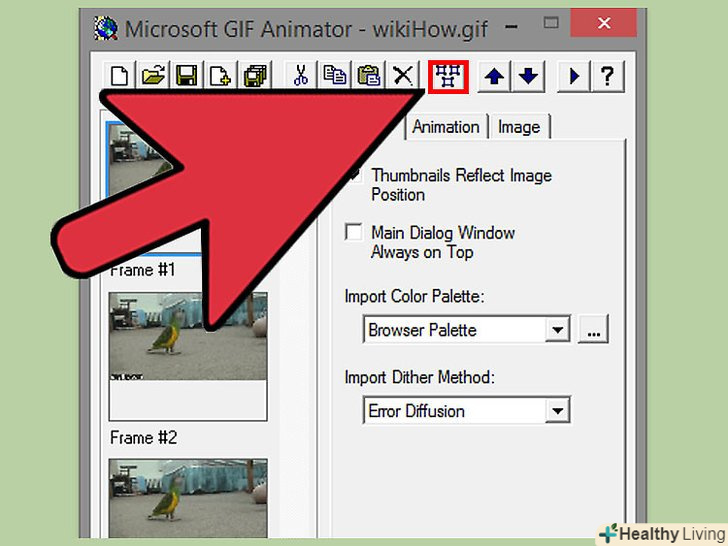
Task: Click the Insert file icon
Action: [221, 76]
